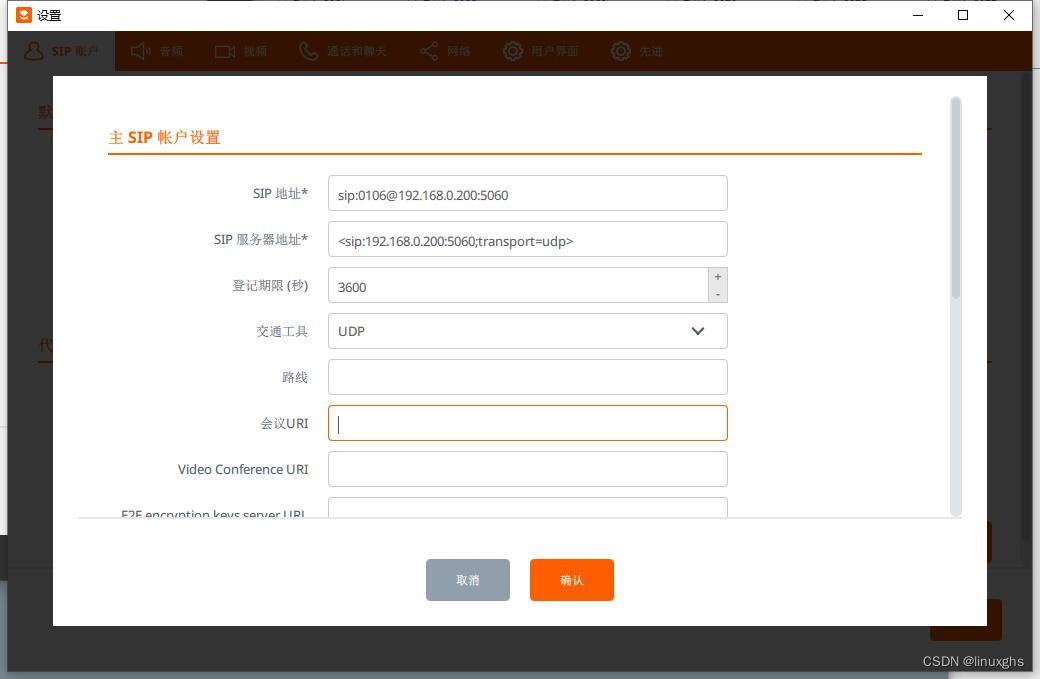
Task: Click the gear icon for 用户界面 settings
Action: pyautogui.click(x=513, y=51)
